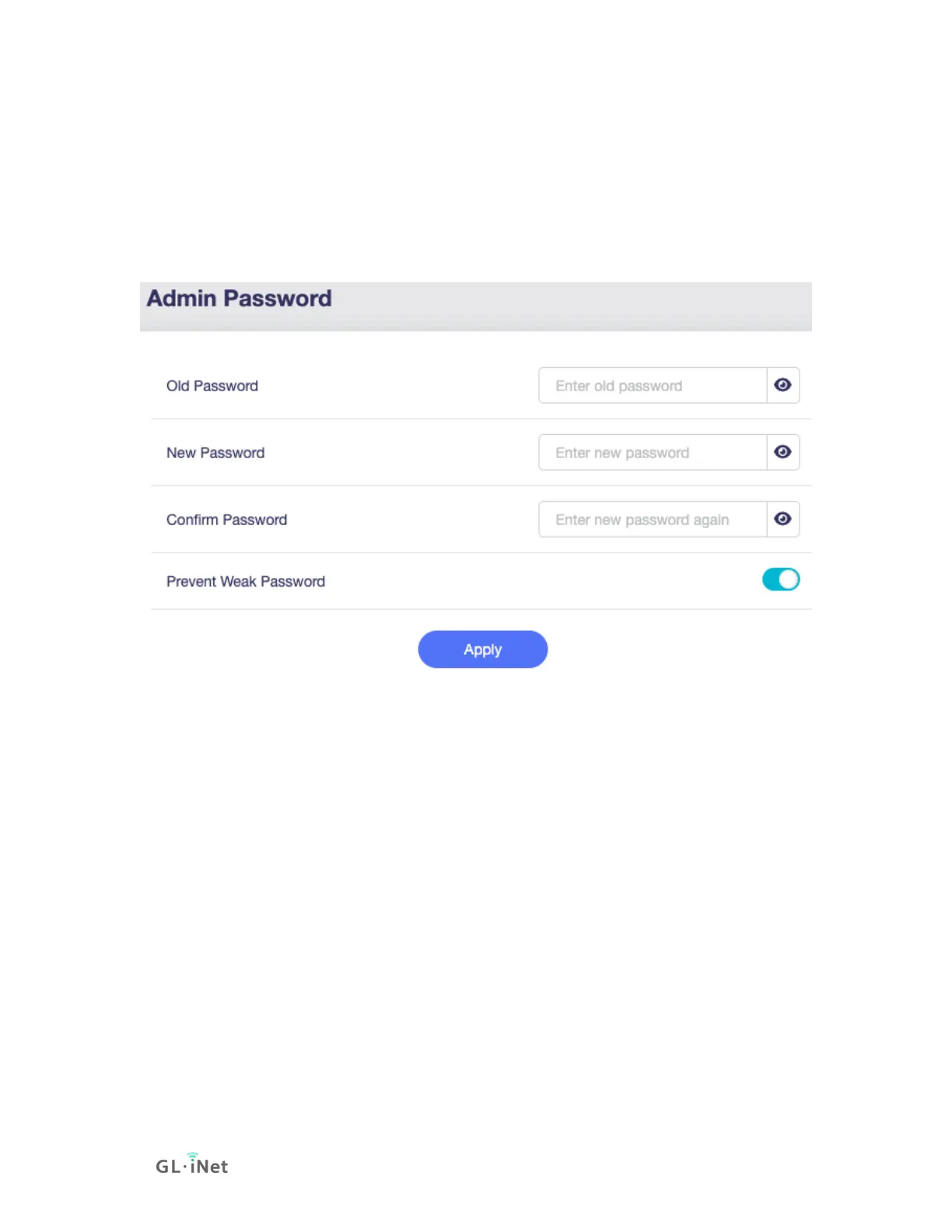Click the Admin Password heading text
This screenshot has height=1232, width=952.
pos(240,299)
